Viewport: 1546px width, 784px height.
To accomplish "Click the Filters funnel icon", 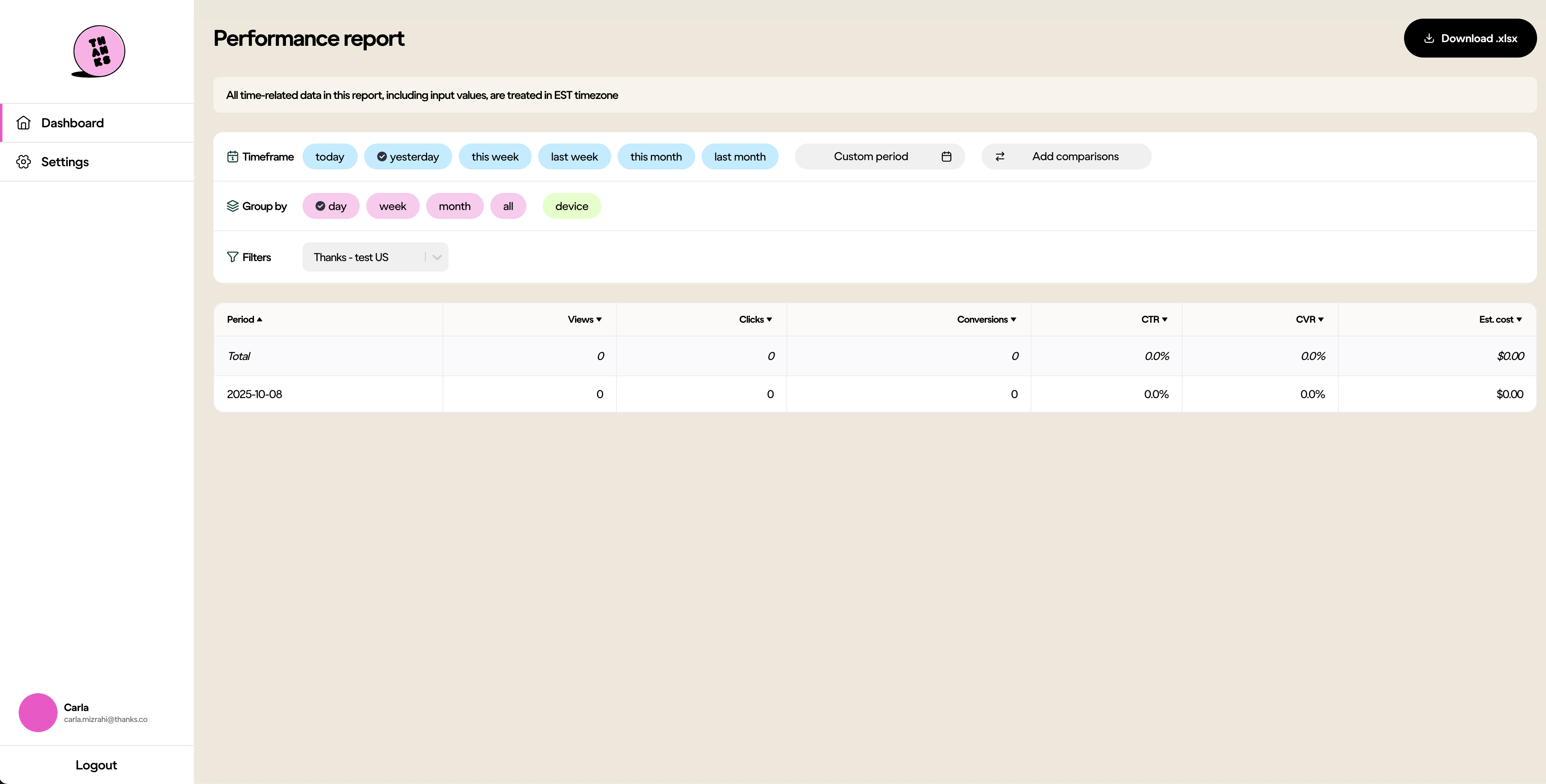I will pyautogui.click(x=233, y=257).
